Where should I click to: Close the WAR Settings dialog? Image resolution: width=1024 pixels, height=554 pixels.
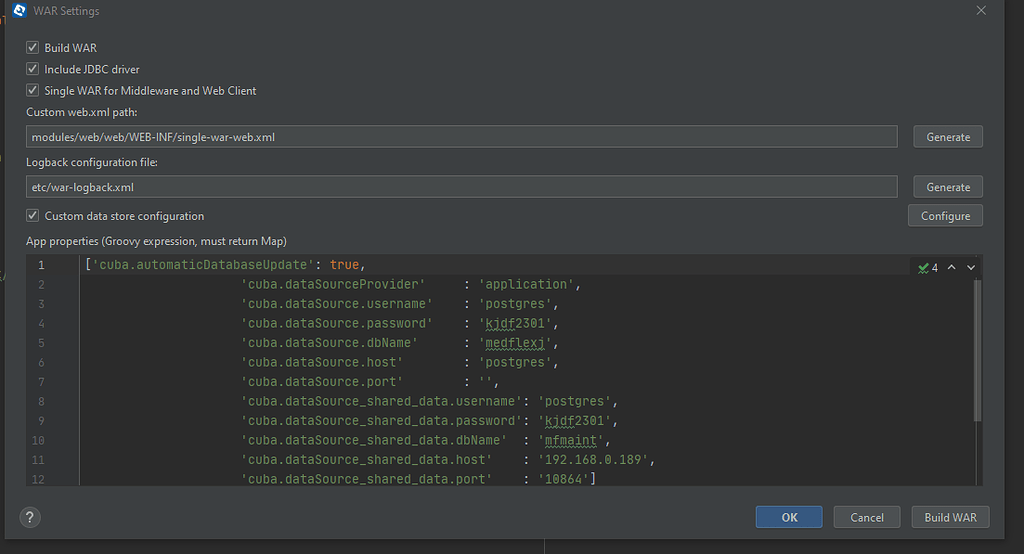[x=981, y=10]
